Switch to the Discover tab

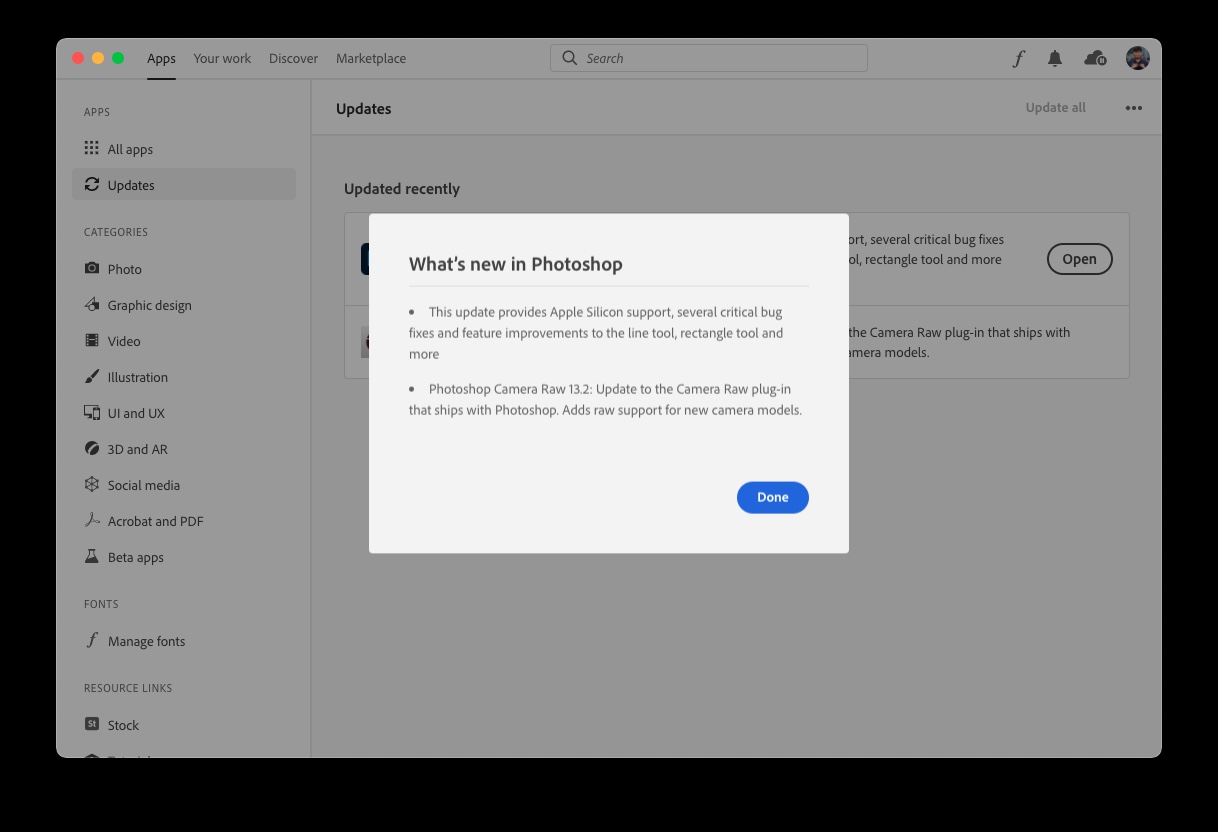293,59
